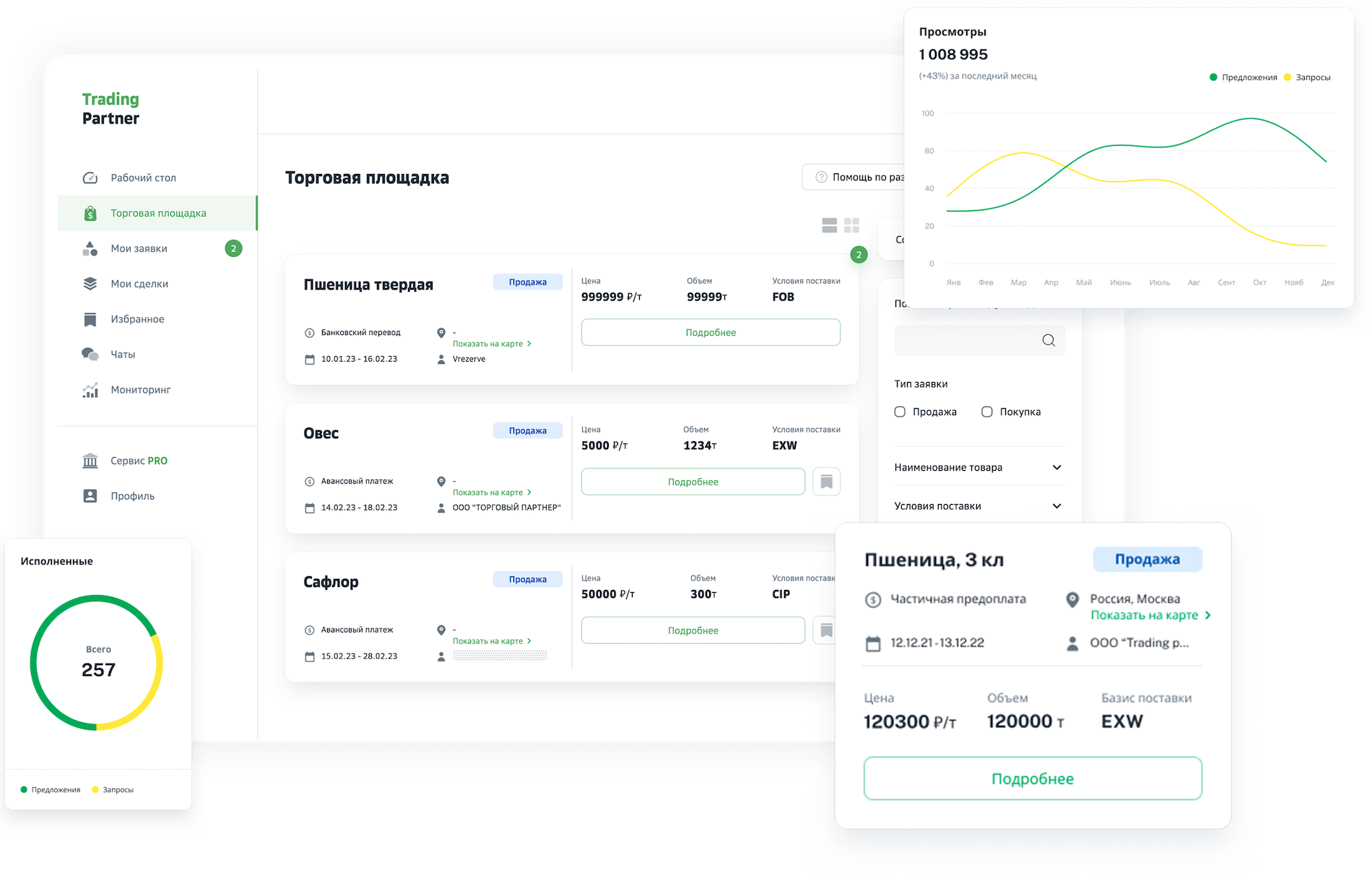Click the Мои сделки layers icon

90,284
